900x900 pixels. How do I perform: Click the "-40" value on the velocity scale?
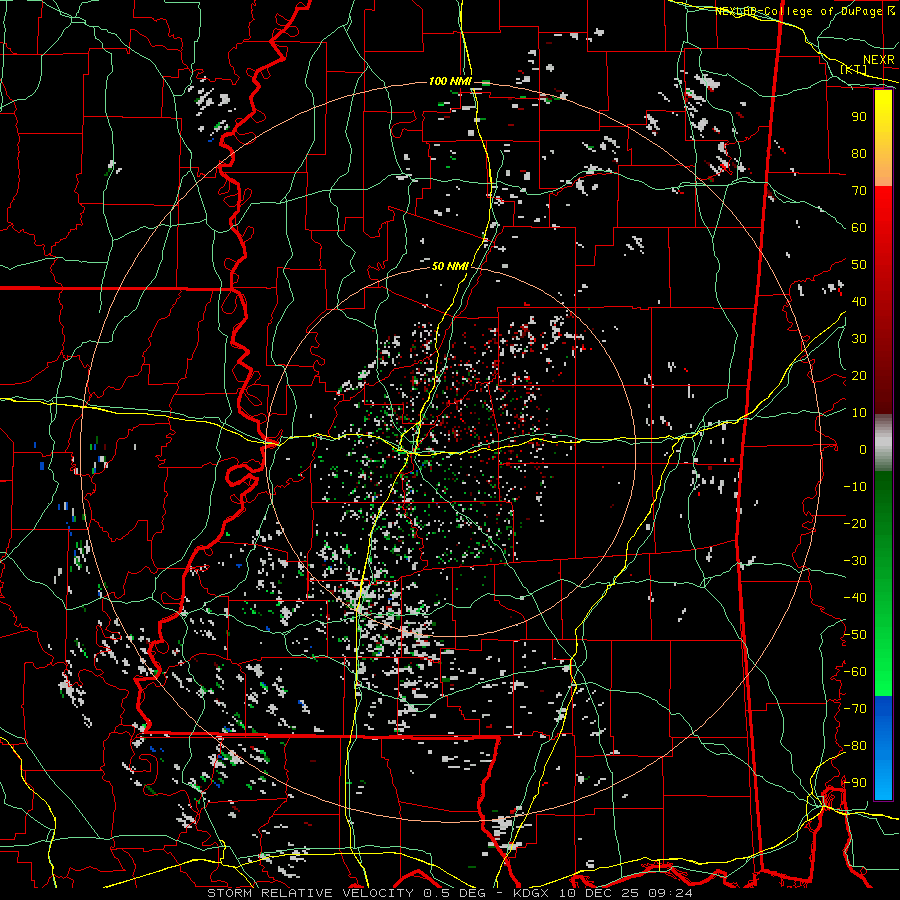pos(855,598)
